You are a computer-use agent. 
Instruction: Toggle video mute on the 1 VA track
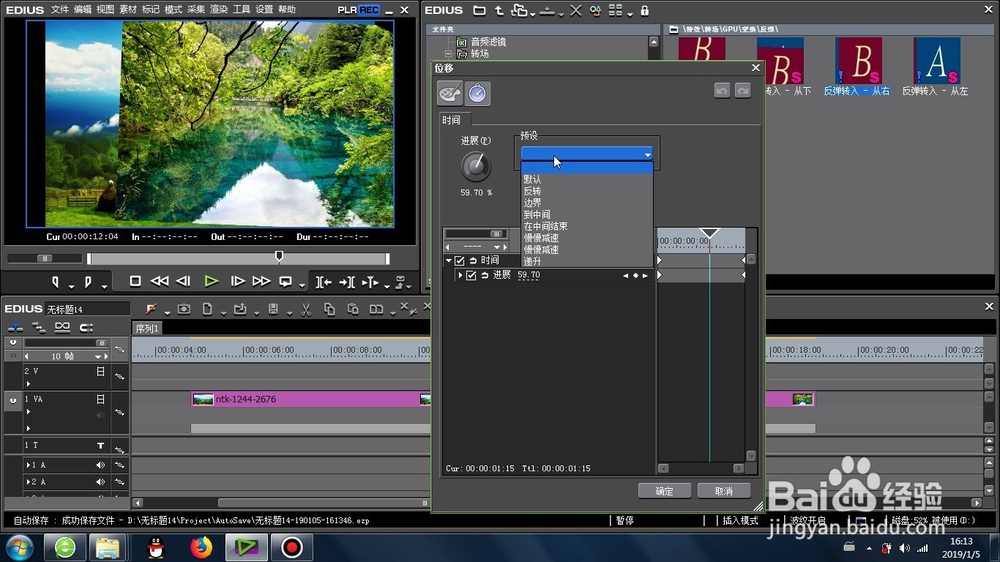click(100, 399)
